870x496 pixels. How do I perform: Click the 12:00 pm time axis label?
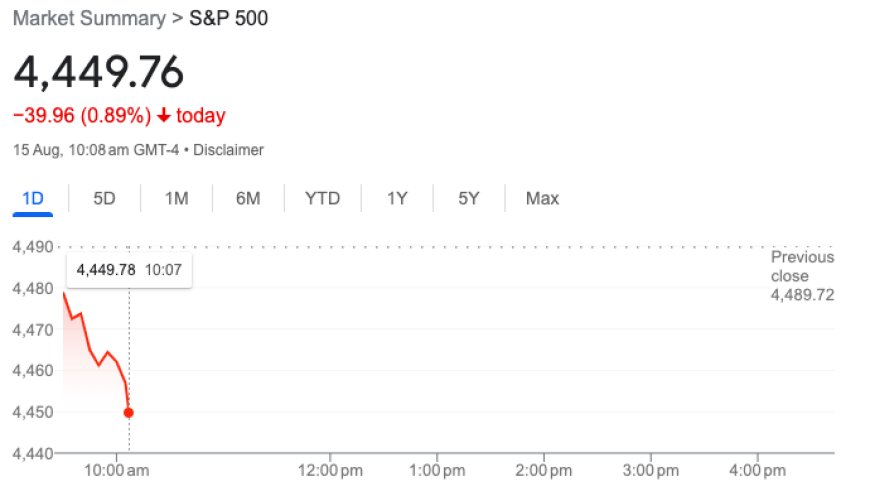coord(330,470)
